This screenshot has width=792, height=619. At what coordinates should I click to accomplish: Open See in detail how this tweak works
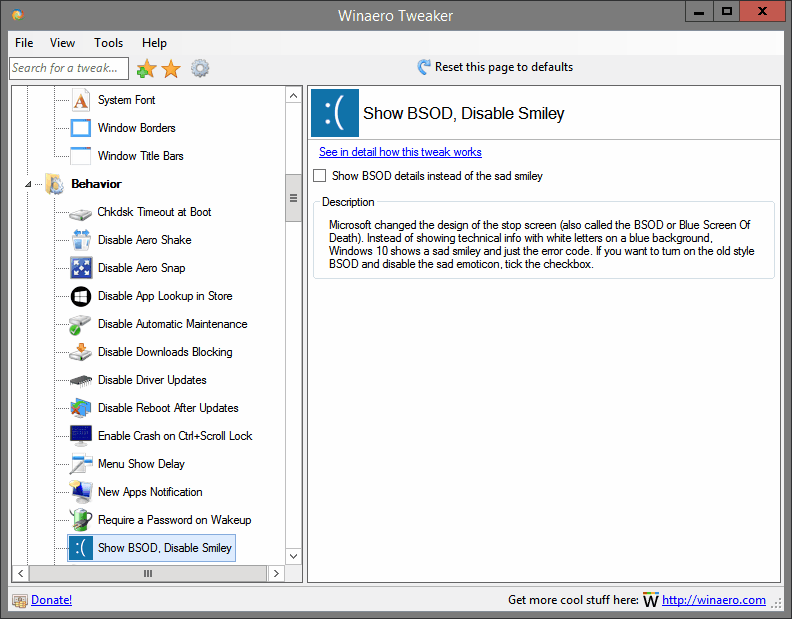400,152
